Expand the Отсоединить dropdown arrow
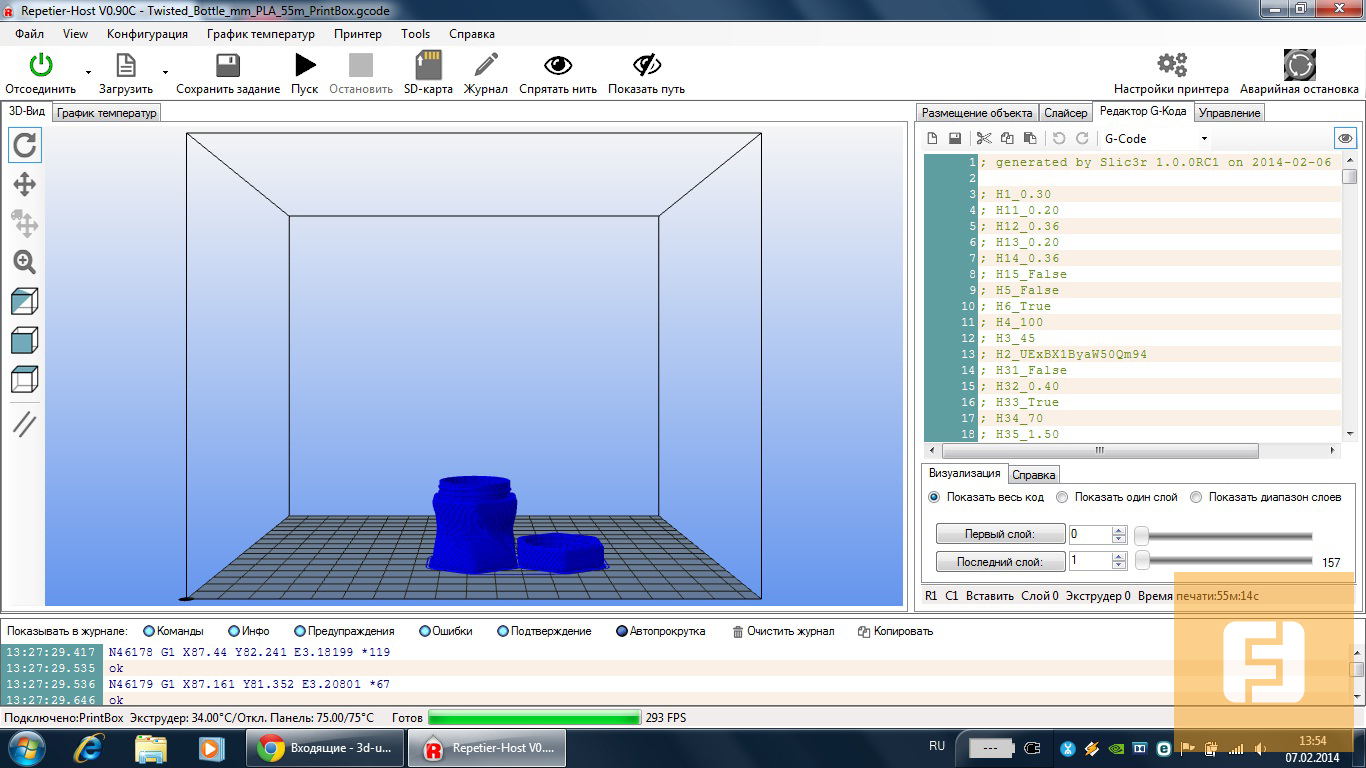Screen dimensions: 1366x768 click(x=88, y=72)
